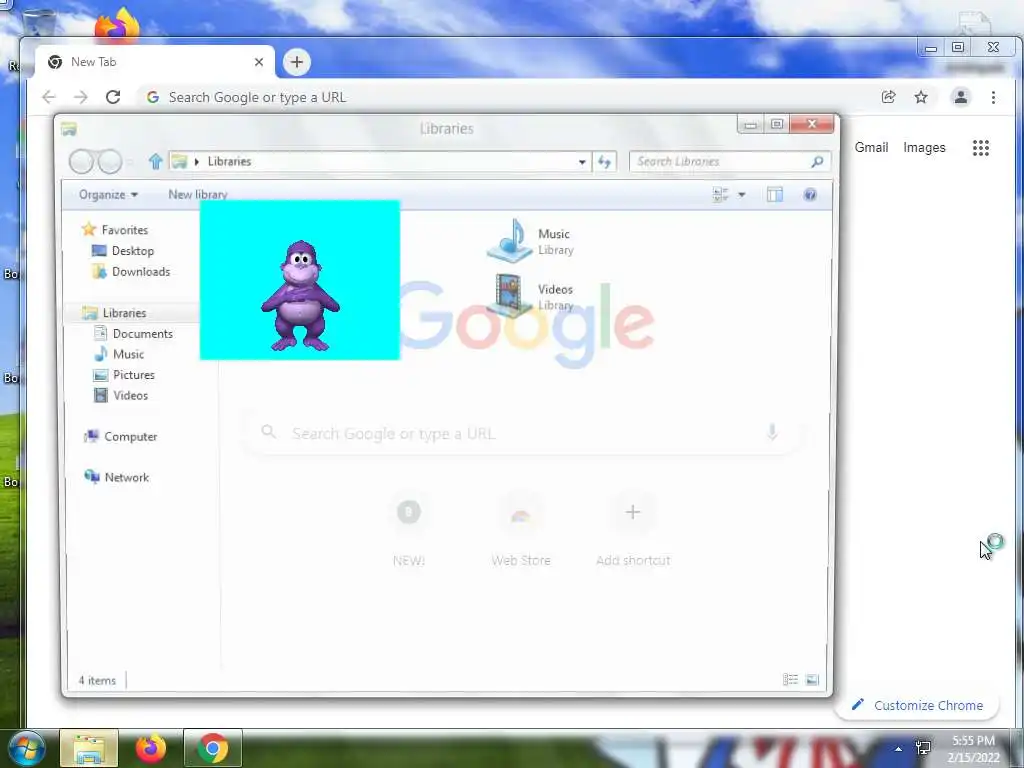Select Documents in navigation pane
Viewport: 1024px width, 768px height.
pos(133,334)
